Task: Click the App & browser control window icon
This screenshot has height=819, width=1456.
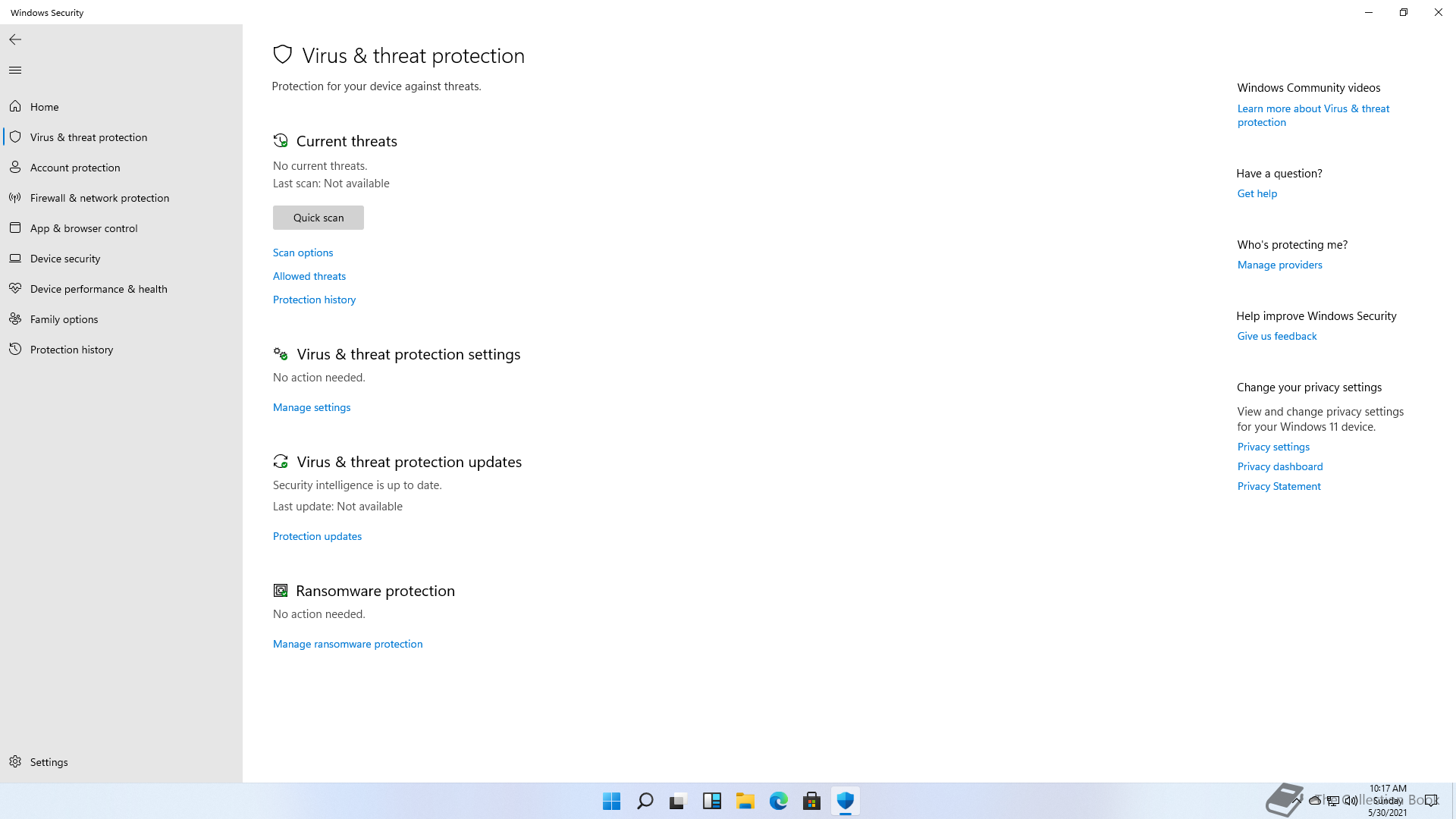Action: coord(15,227)
